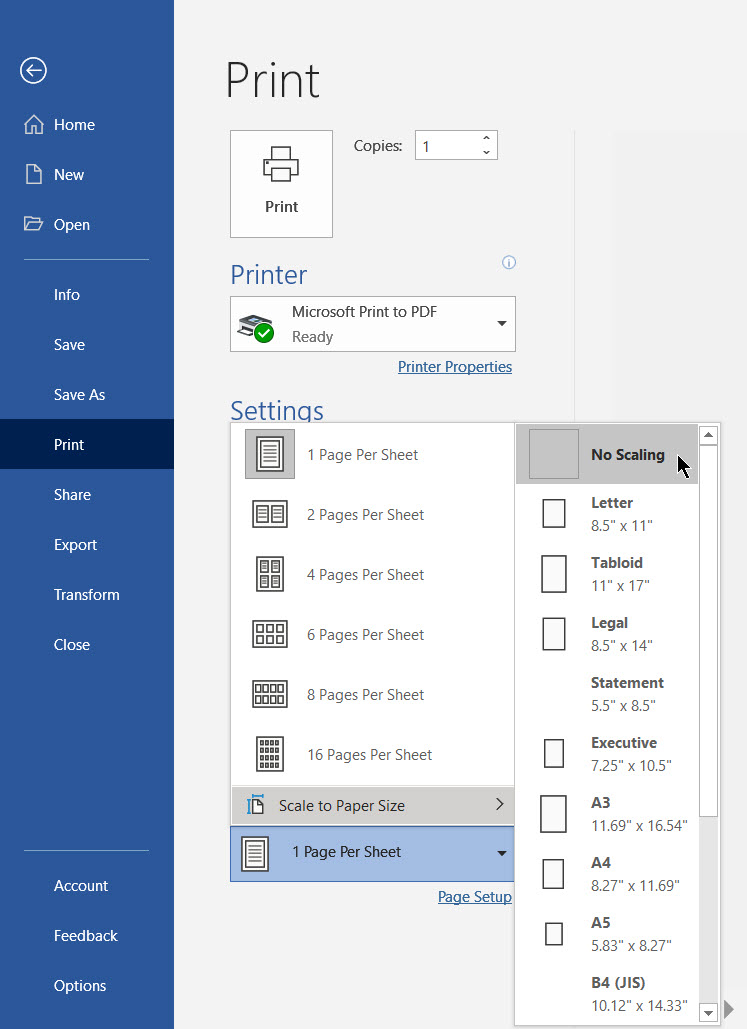747x1029 pixels.
Task: Open Transform in the sidebar
Action: click(87, 595)
